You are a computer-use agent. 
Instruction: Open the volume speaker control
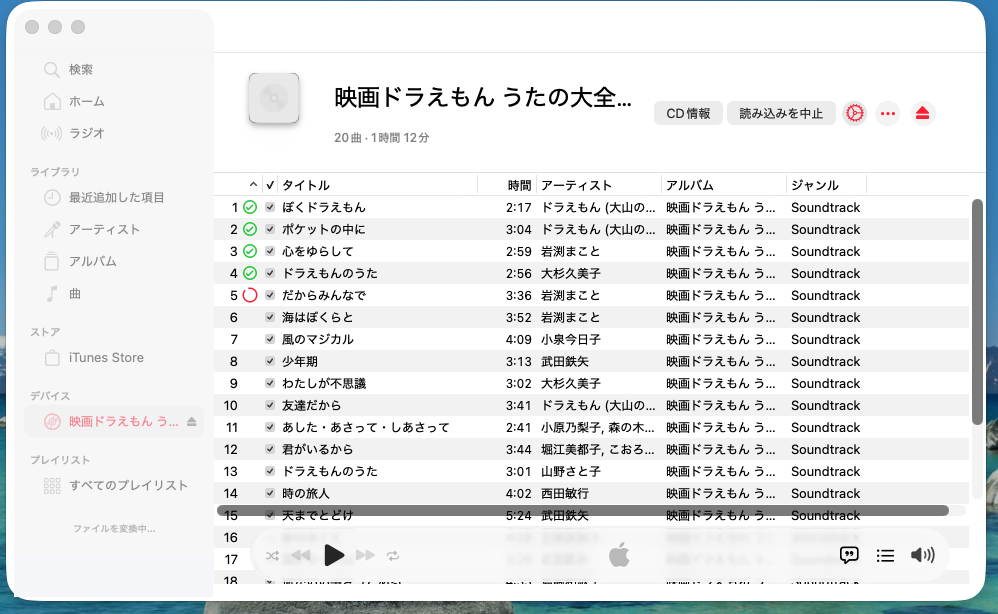point(922,555)
